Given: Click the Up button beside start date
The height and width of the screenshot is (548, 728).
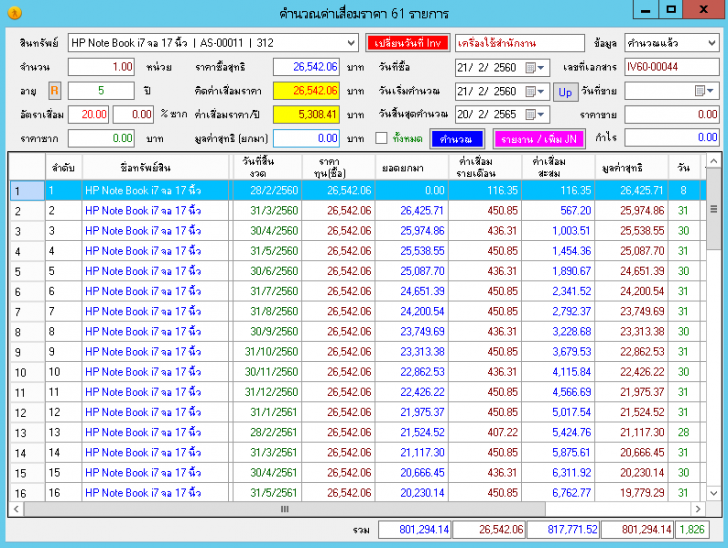Looking at the screenshot, I should pos(565,92).
